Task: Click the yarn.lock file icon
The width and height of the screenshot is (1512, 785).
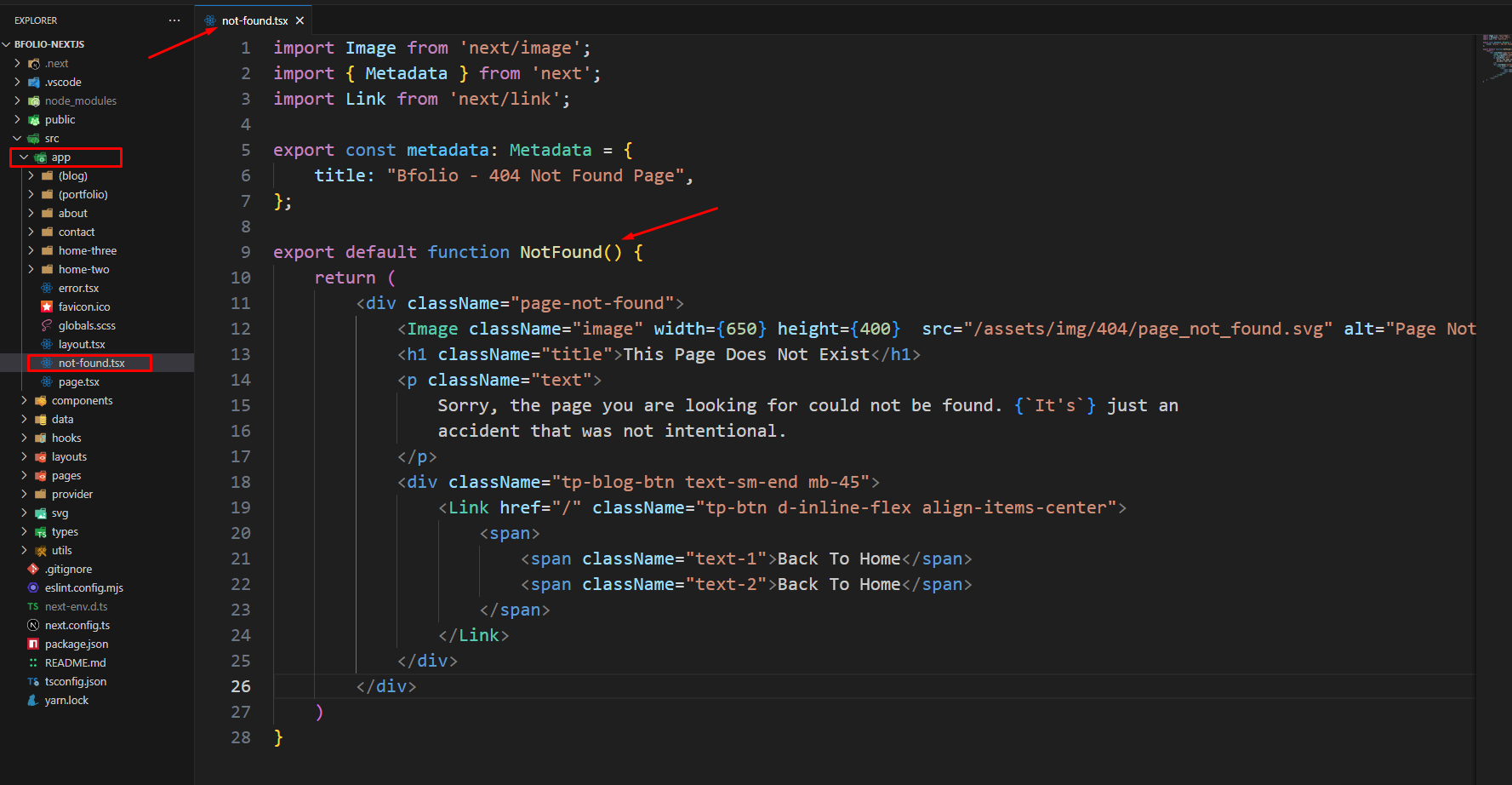Action: (33, 700)
